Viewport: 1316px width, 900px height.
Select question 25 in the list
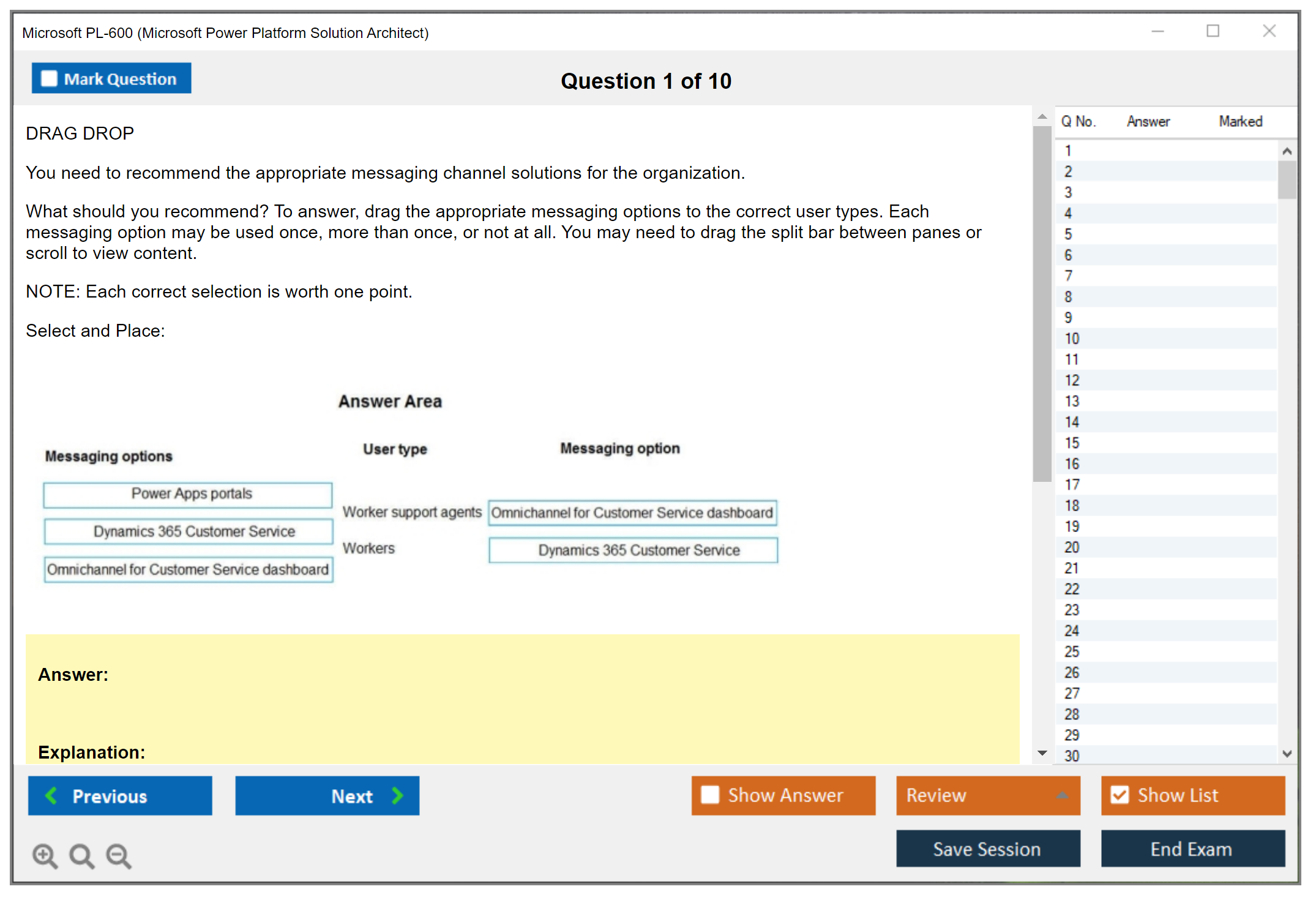(x=1072, y=651)
